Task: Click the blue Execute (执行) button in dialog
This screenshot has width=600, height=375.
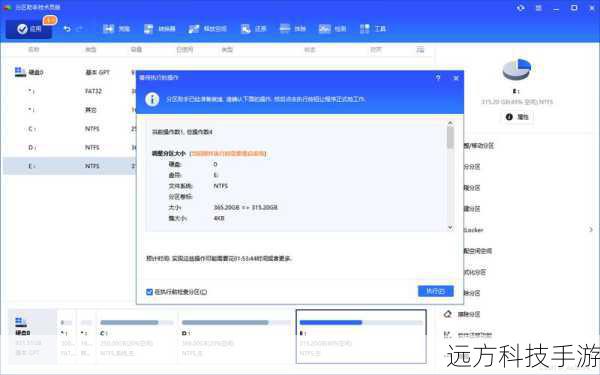Action: tap(435, 291)
